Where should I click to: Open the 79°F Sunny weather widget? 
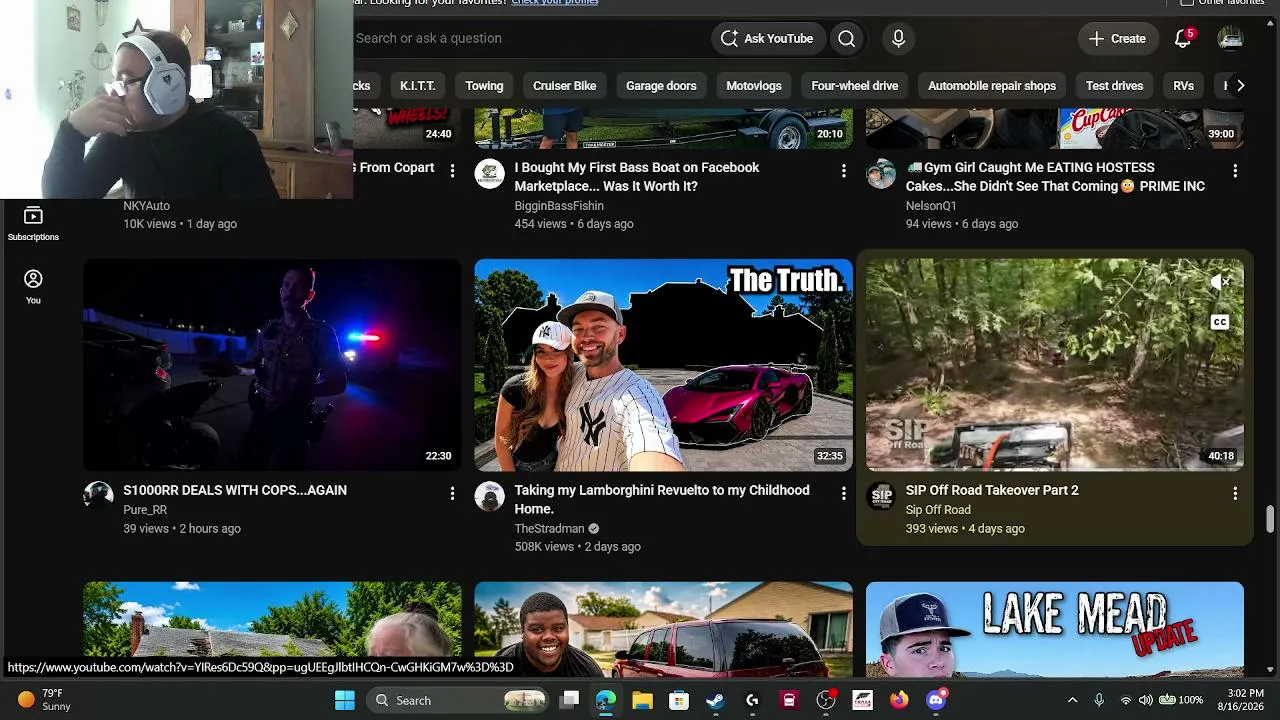[46, 700]
